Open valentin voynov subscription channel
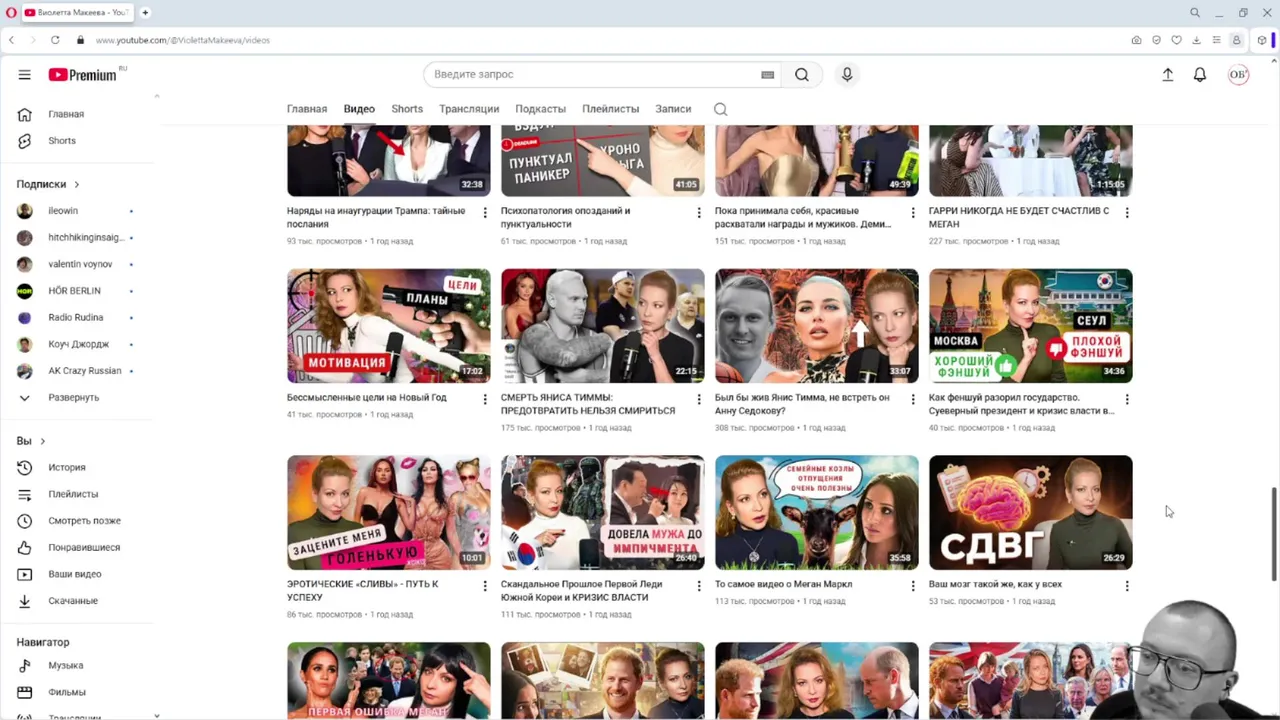 [80, 264]
